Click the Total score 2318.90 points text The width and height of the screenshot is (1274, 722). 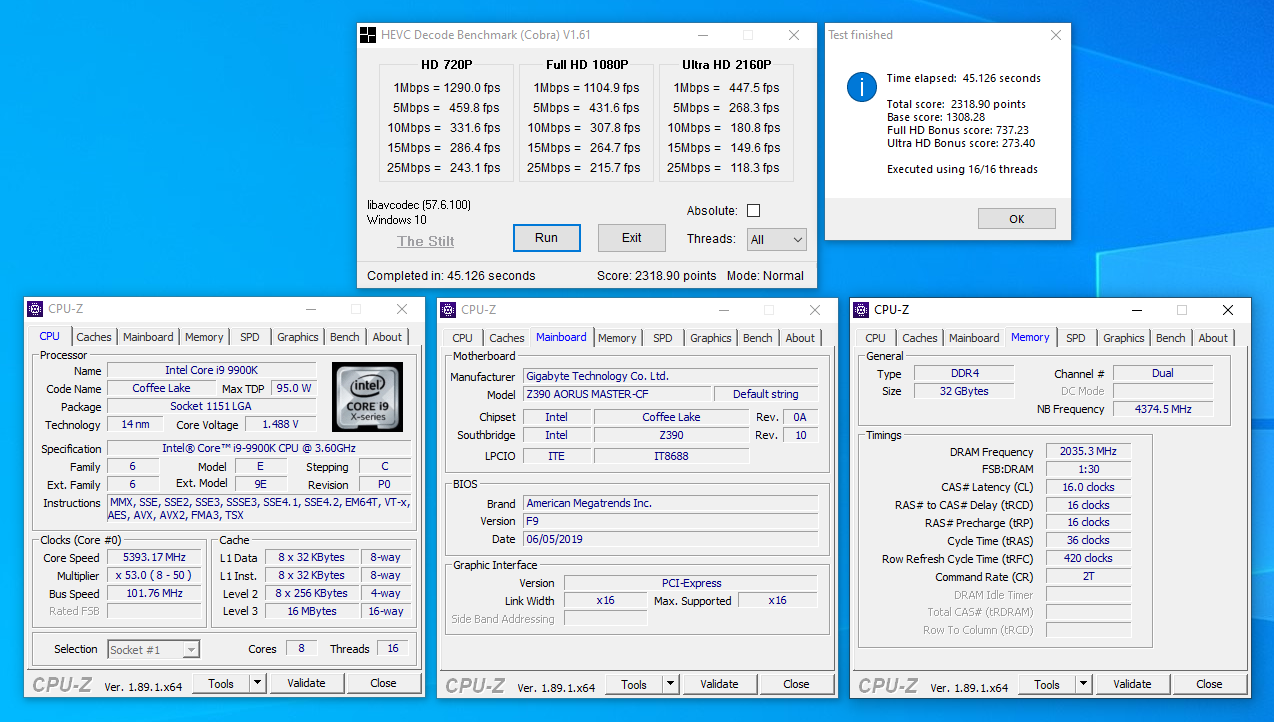956,104
